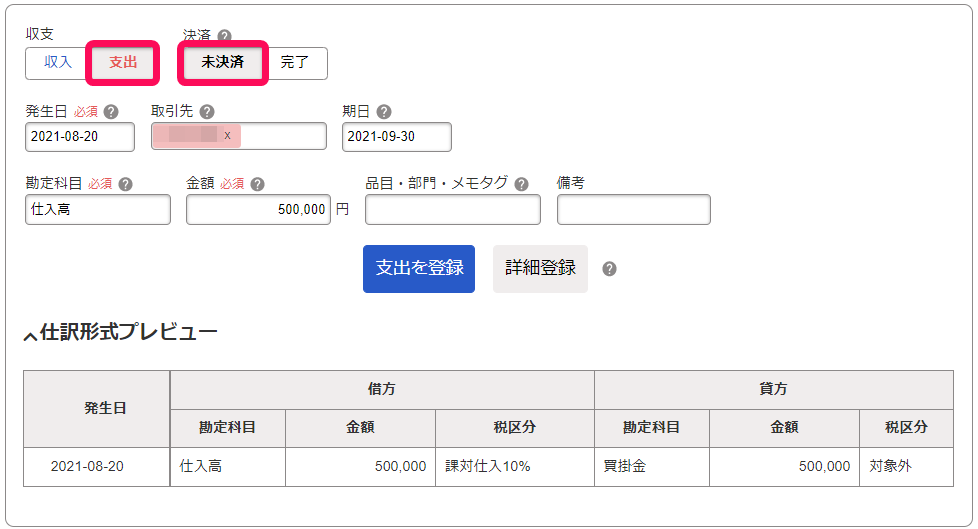Click credit tax cell 対象外
The image size is (978, 529).
(x=906, y=467)
